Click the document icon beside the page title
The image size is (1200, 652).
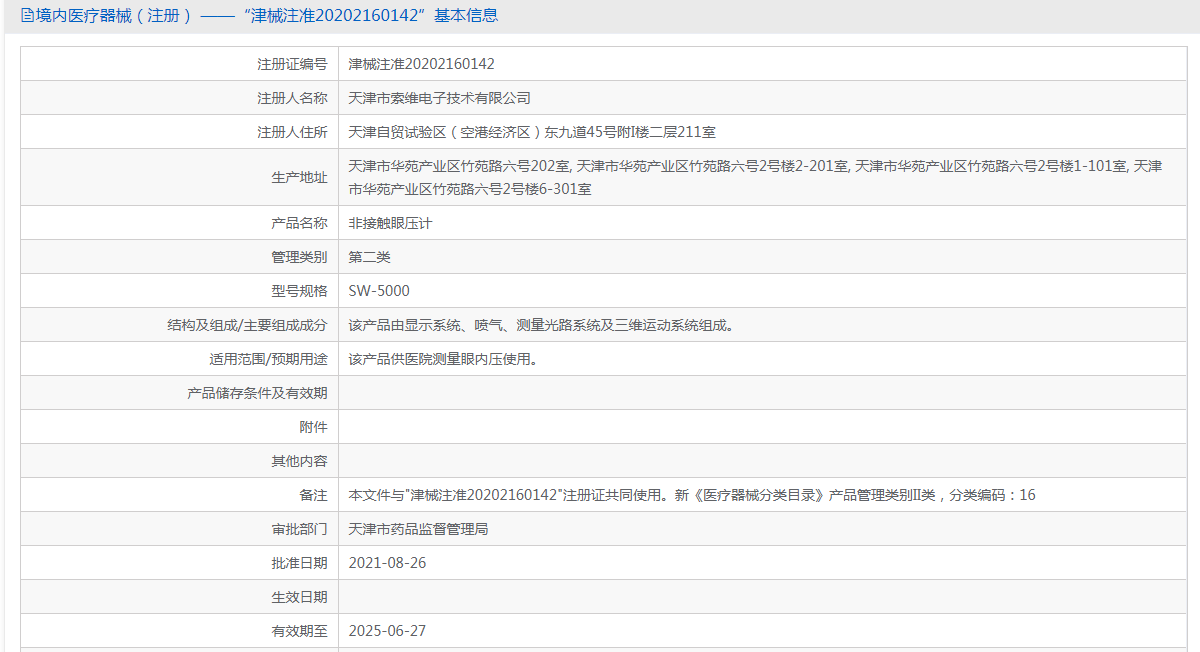[28, 16]
